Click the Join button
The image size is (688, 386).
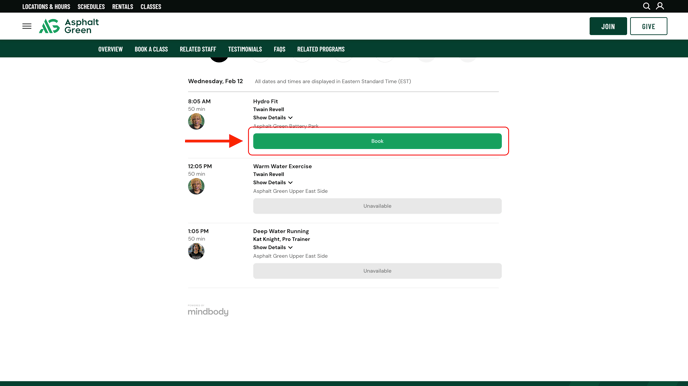tap(608, 26)
